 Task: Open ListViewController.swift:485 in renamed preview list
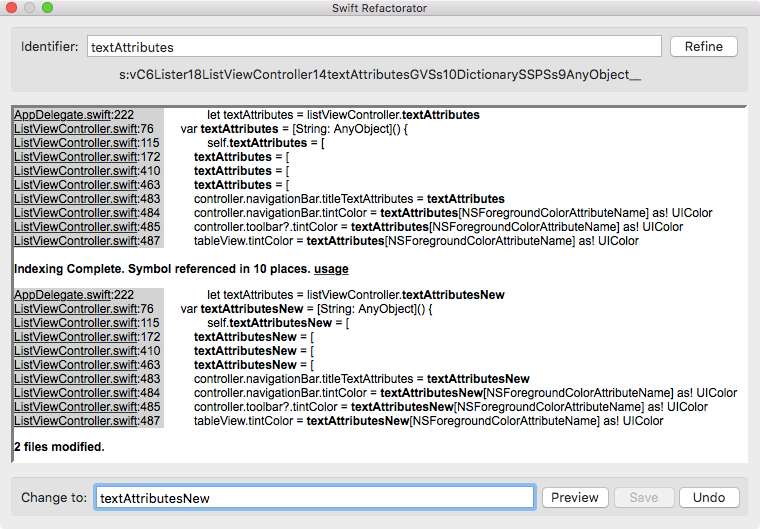[87, 407]
